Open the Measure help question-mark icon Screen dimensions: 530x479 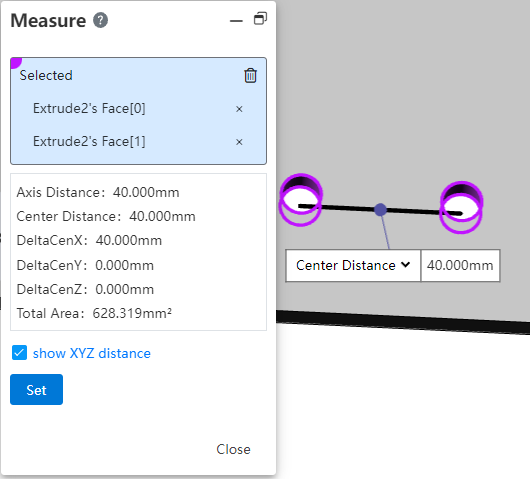[x=100, y=20]
